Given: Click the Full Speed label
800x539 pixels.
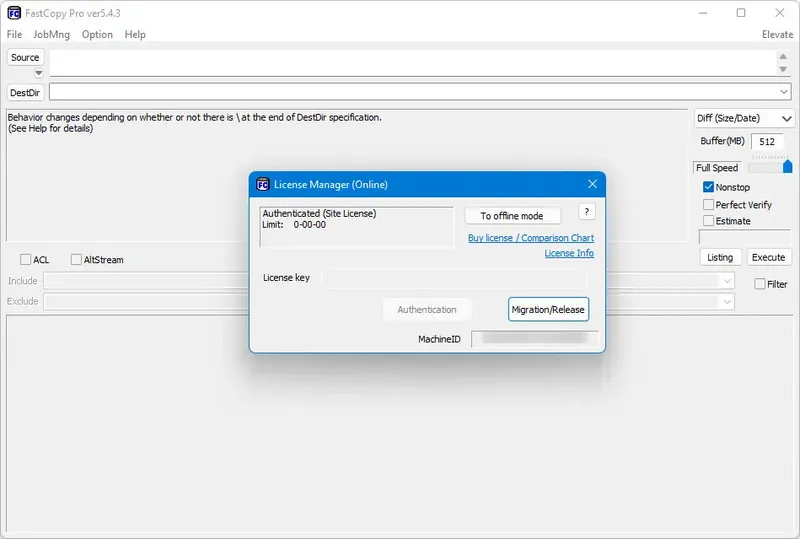Looking at the screenshot, I should (x=717, y=167).
